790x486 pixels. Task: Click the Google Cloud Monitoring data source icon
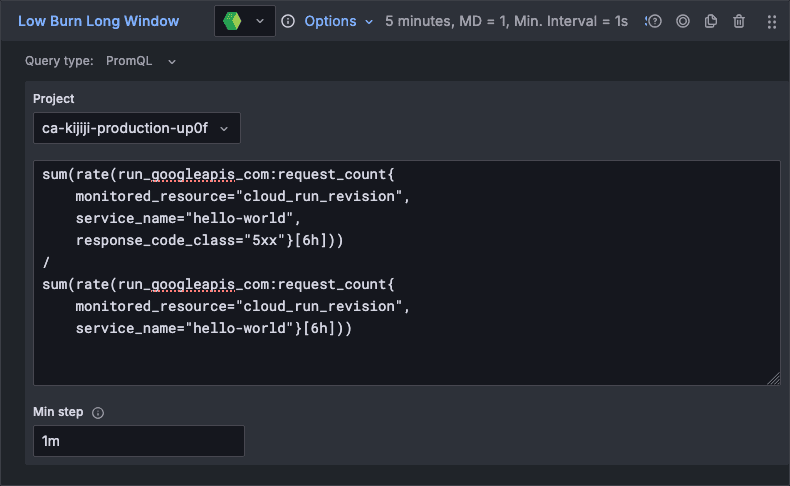coord(232,21)
